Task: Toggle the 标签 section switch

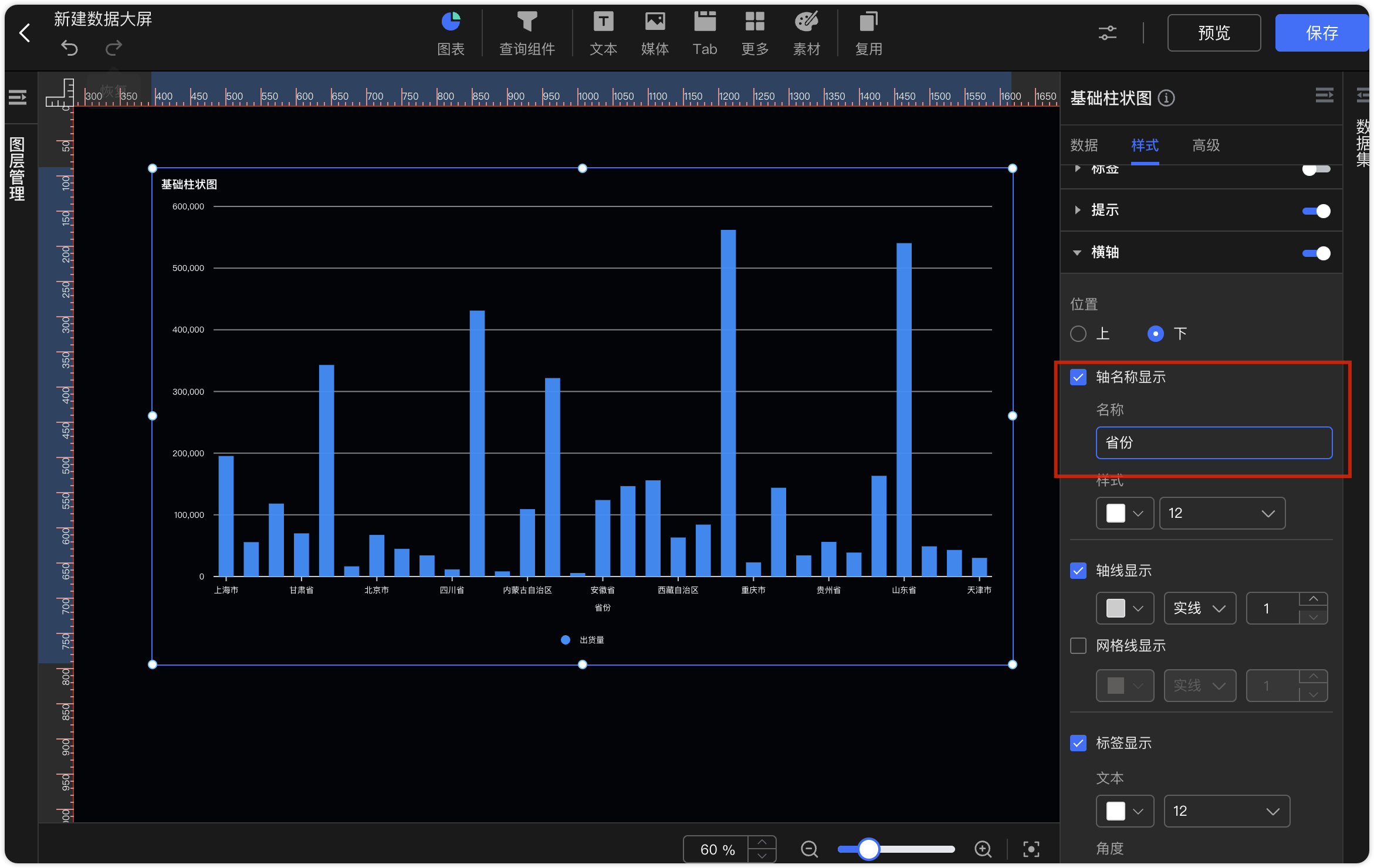Action: (x=1316, y=169)
